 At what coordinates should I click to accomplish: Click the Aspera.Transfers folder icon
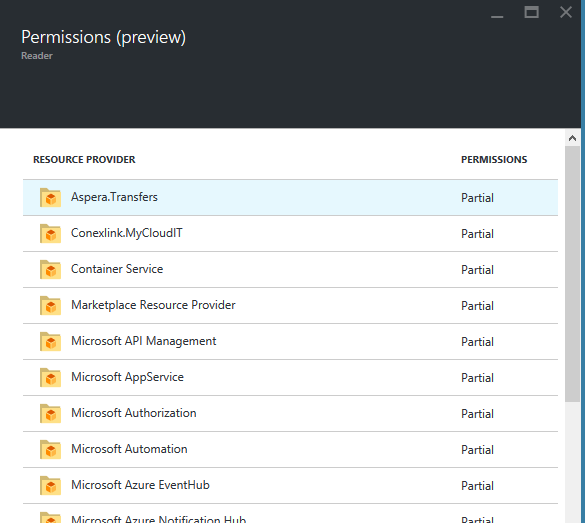50,197
